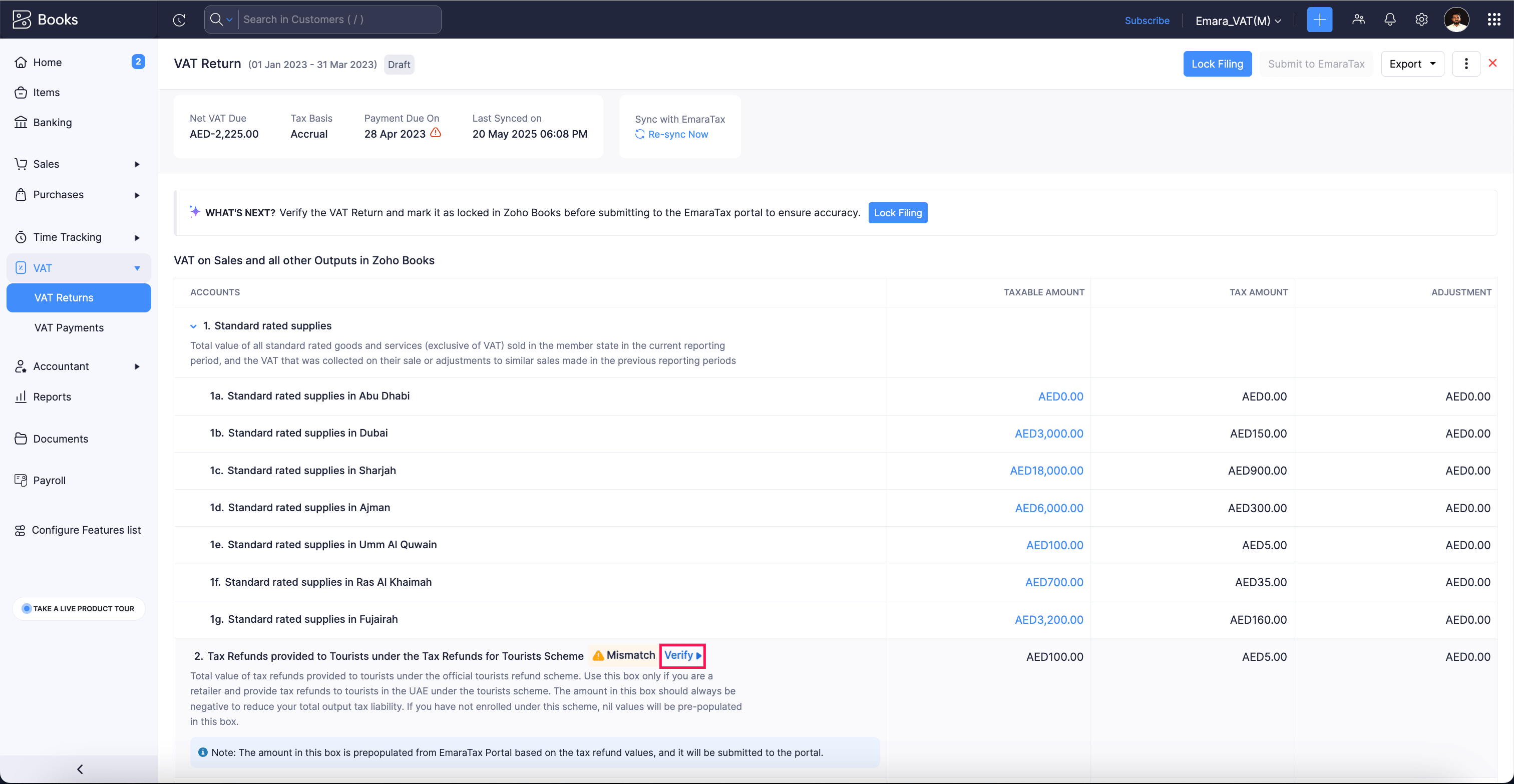Click the search magnifier icon

pos(216,20)
